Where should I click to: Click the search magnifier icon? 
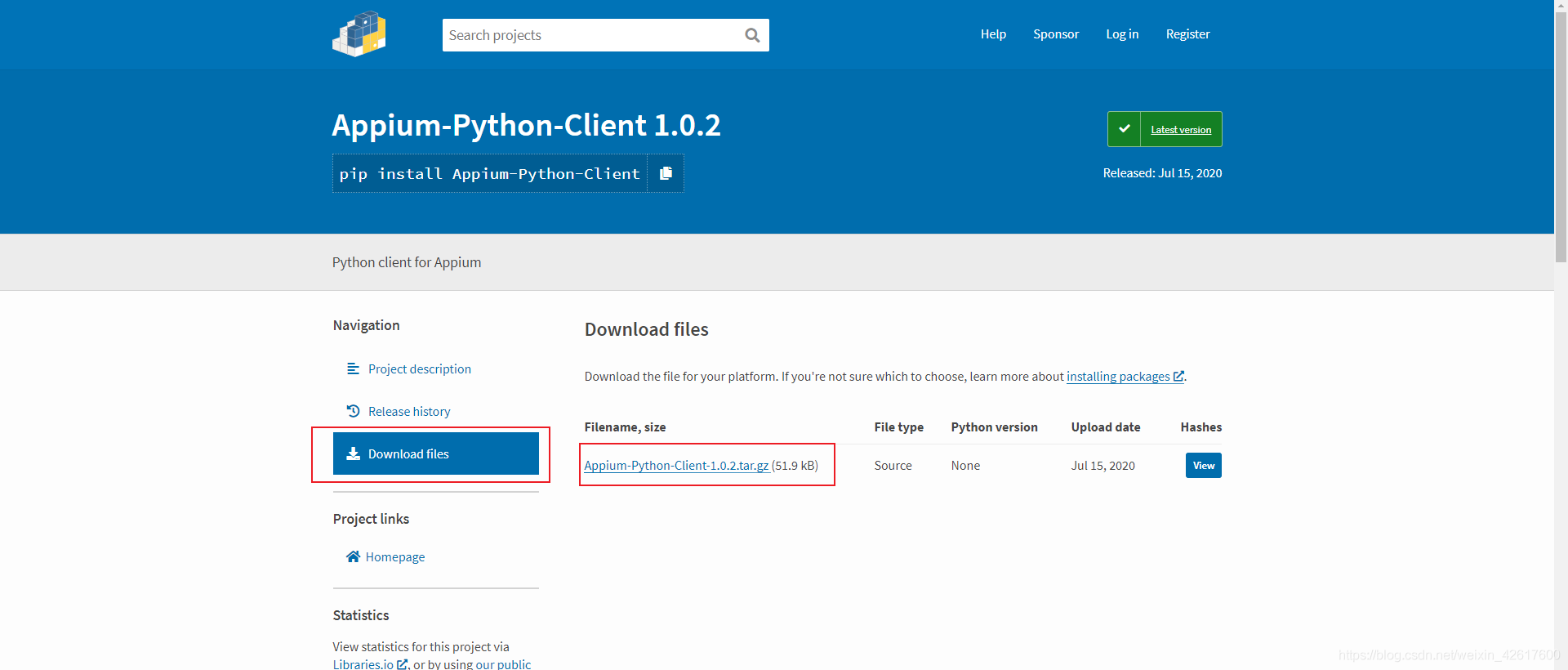(752, 35)
